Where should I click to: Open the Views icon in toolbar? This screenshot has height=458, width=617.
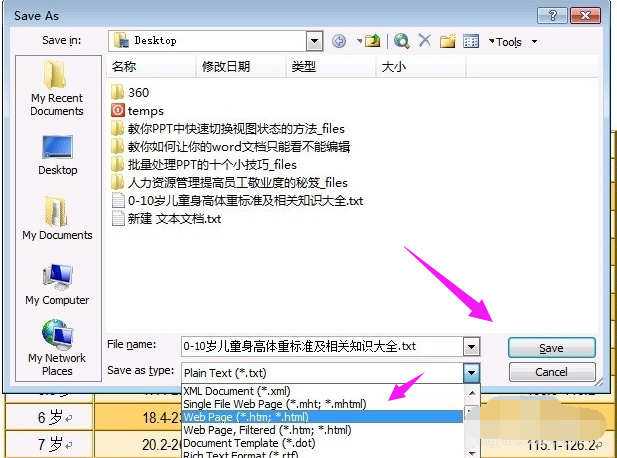[470, 41]
